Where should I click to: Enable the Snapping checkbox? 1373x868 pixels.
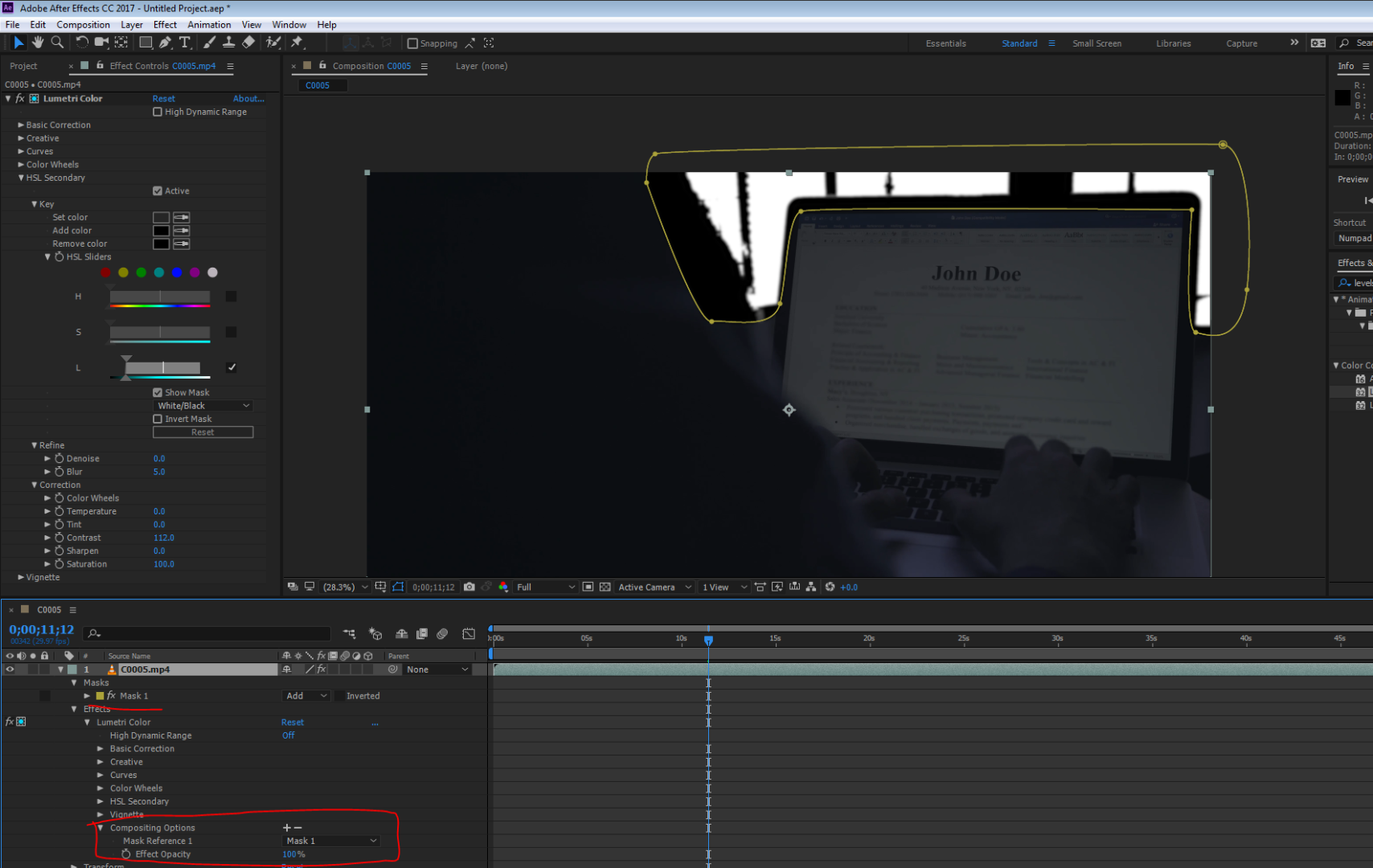click(412, 43)
